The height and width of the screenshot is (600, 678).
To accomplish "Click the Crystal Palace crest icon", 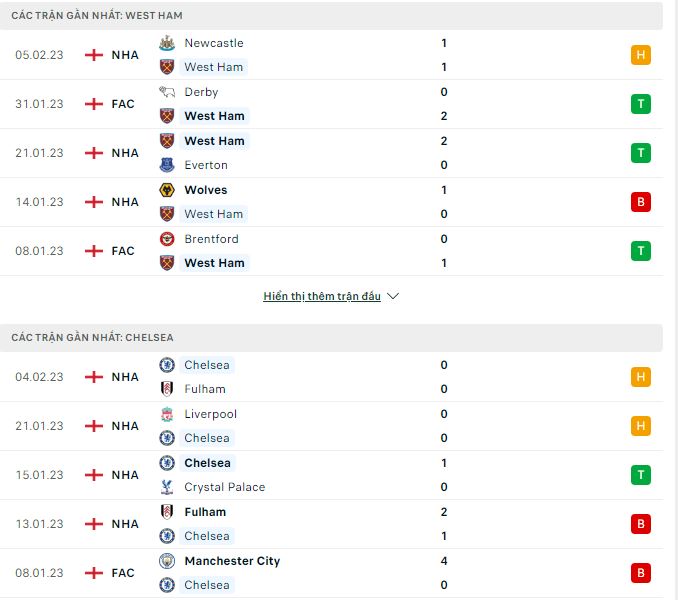I will pyautogui.click(x=167, y=487).
